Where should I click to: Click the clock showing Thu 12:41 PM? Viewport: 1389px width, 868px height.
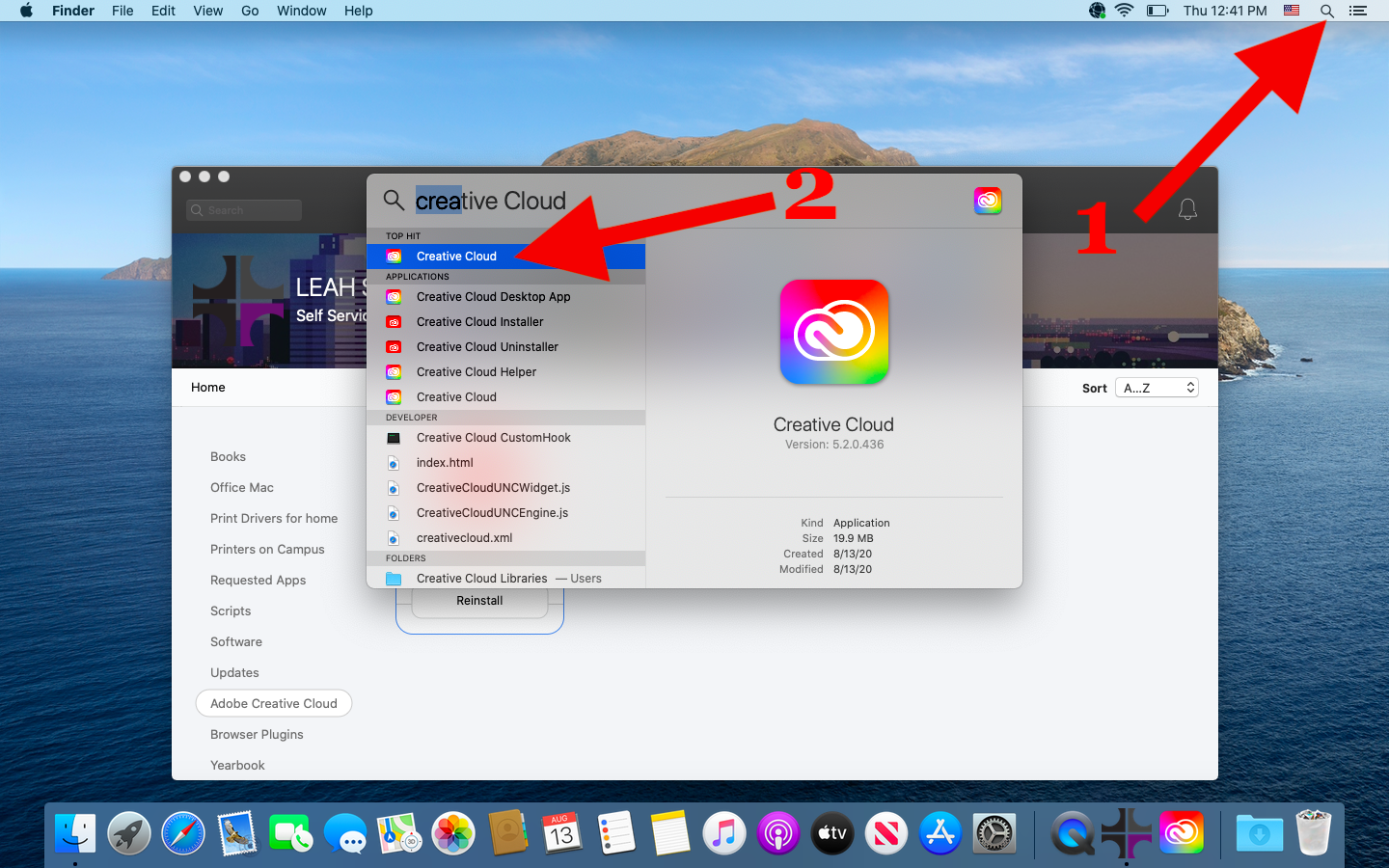[x=1225, y=11]
